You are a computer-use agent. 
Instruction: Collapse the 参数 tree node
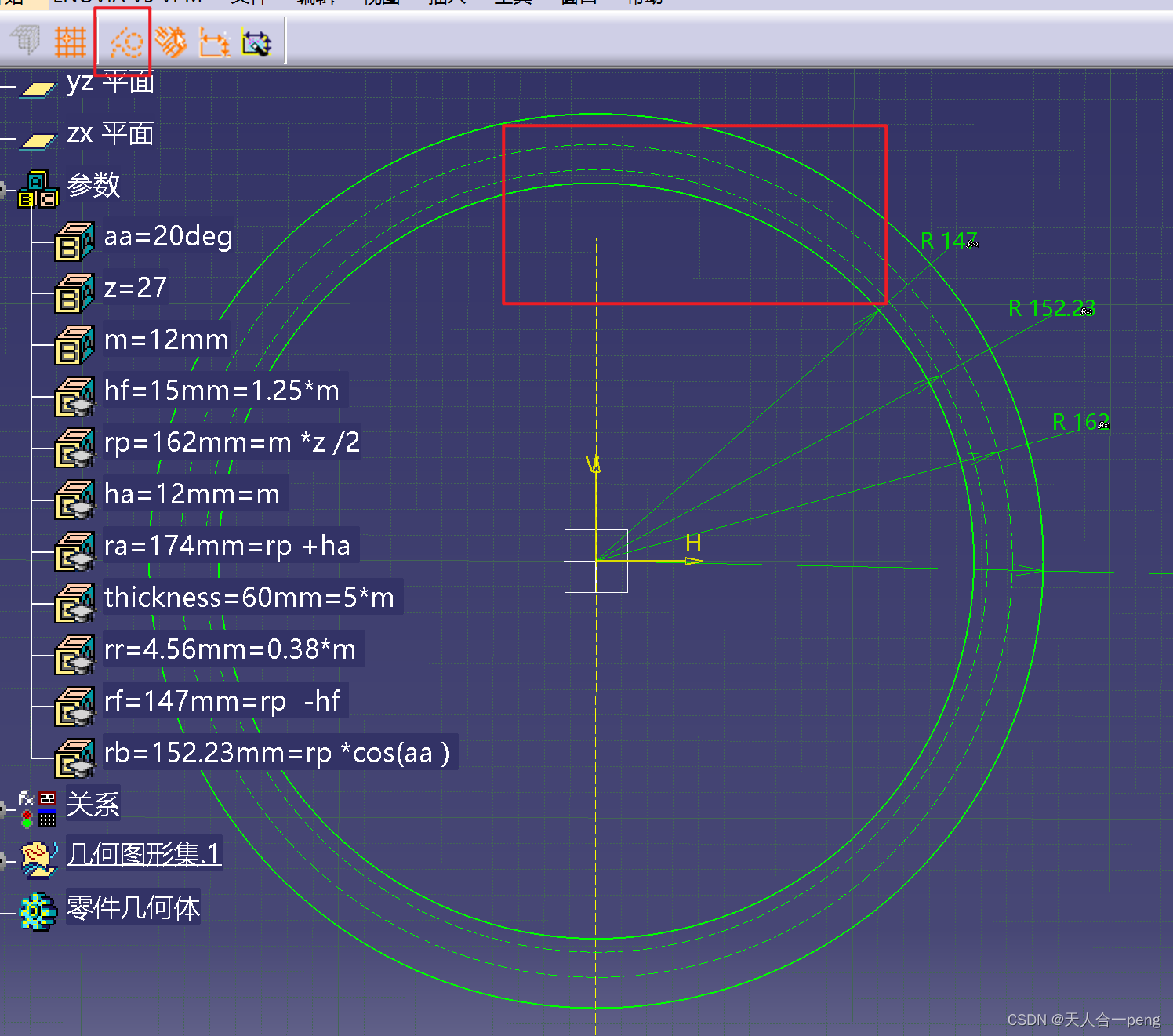pos(4,189)
